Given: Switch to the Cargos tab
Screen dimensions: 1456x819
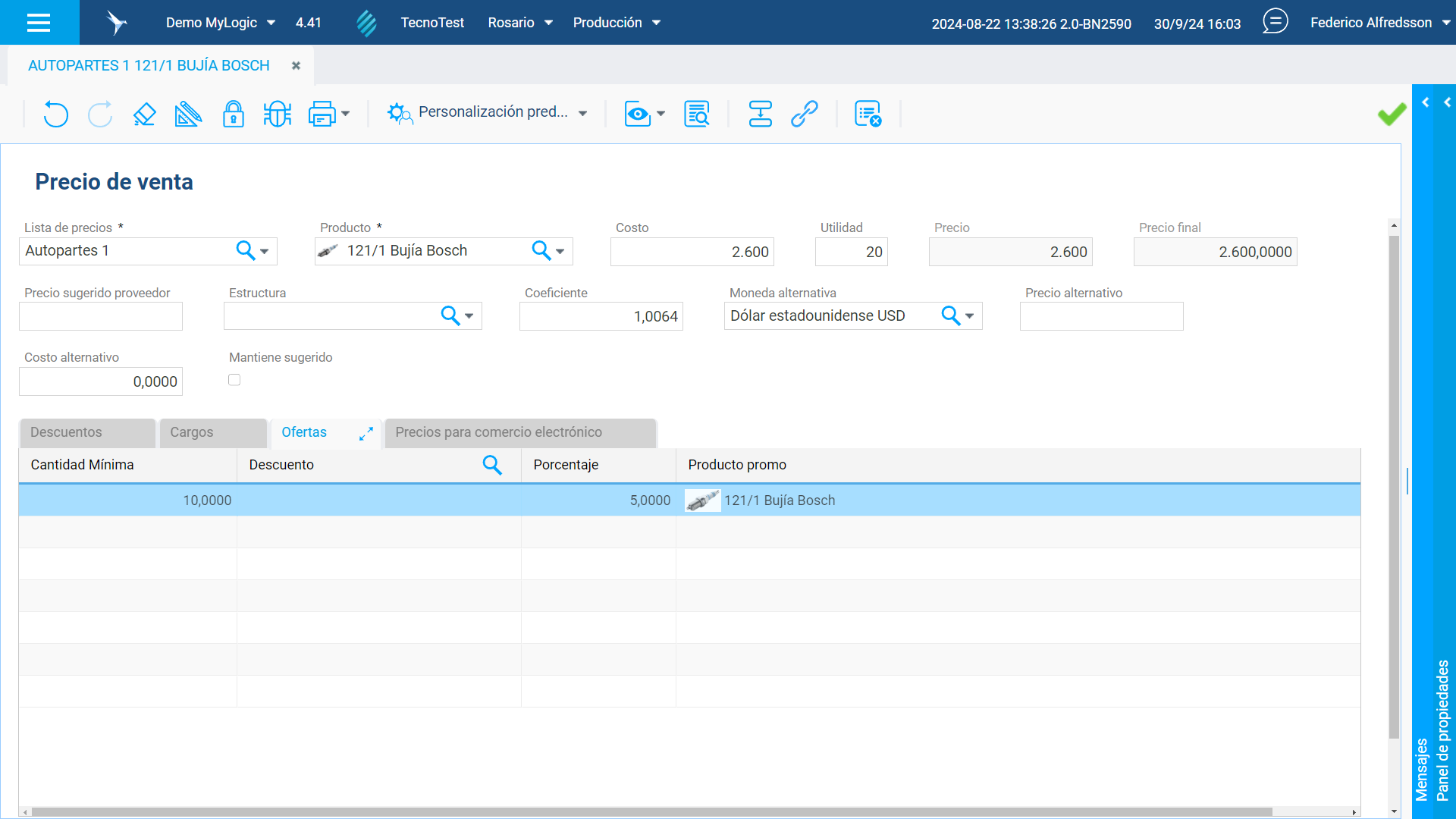Looking at the screenshot, I should (x=213, y=432).
